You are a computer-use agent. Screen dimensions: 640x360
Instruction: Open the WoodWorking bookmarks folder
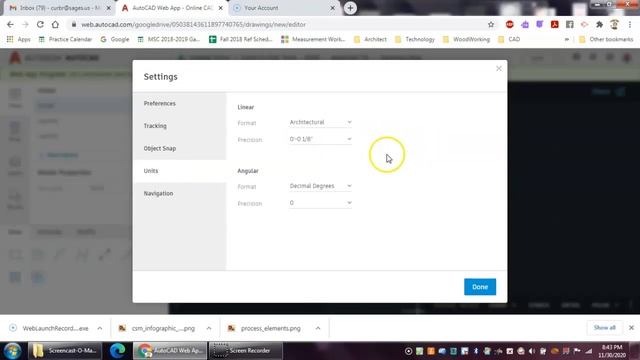pyautogui.click(x=467, y=39)
